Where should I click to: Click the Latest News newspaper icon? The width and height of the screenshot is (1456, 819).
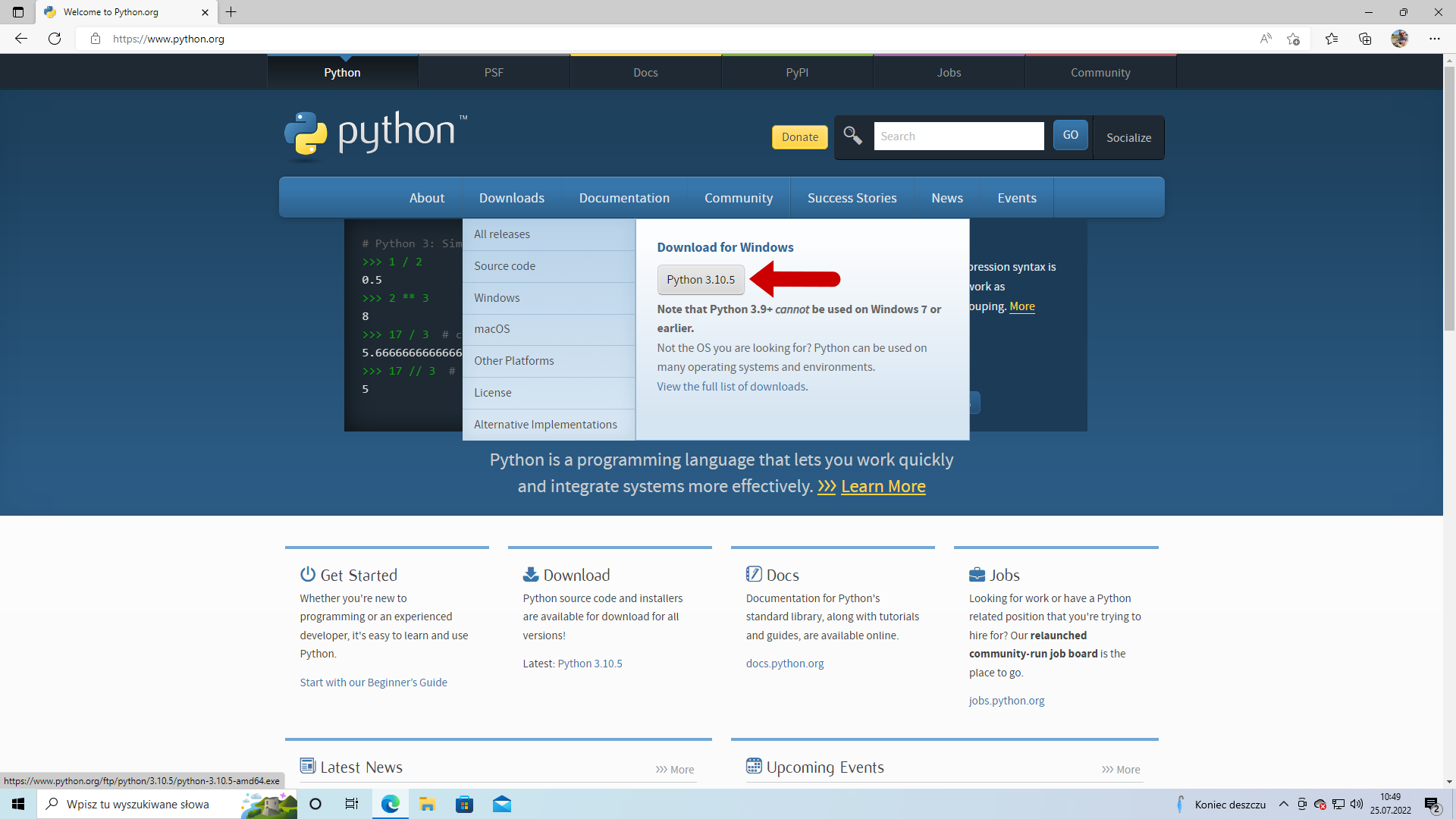[x=308, y=766]
